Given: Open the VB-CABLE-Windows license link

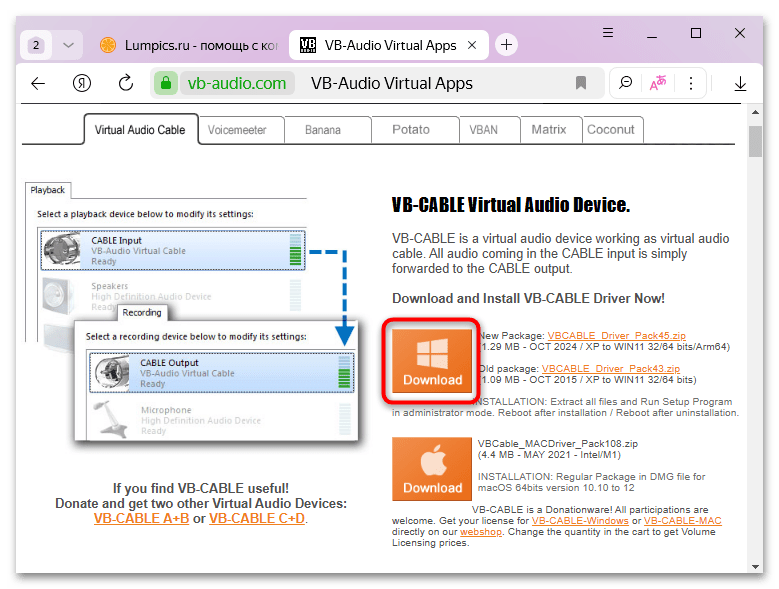Looking at the screenshot, I should click(x=580, y=521).
